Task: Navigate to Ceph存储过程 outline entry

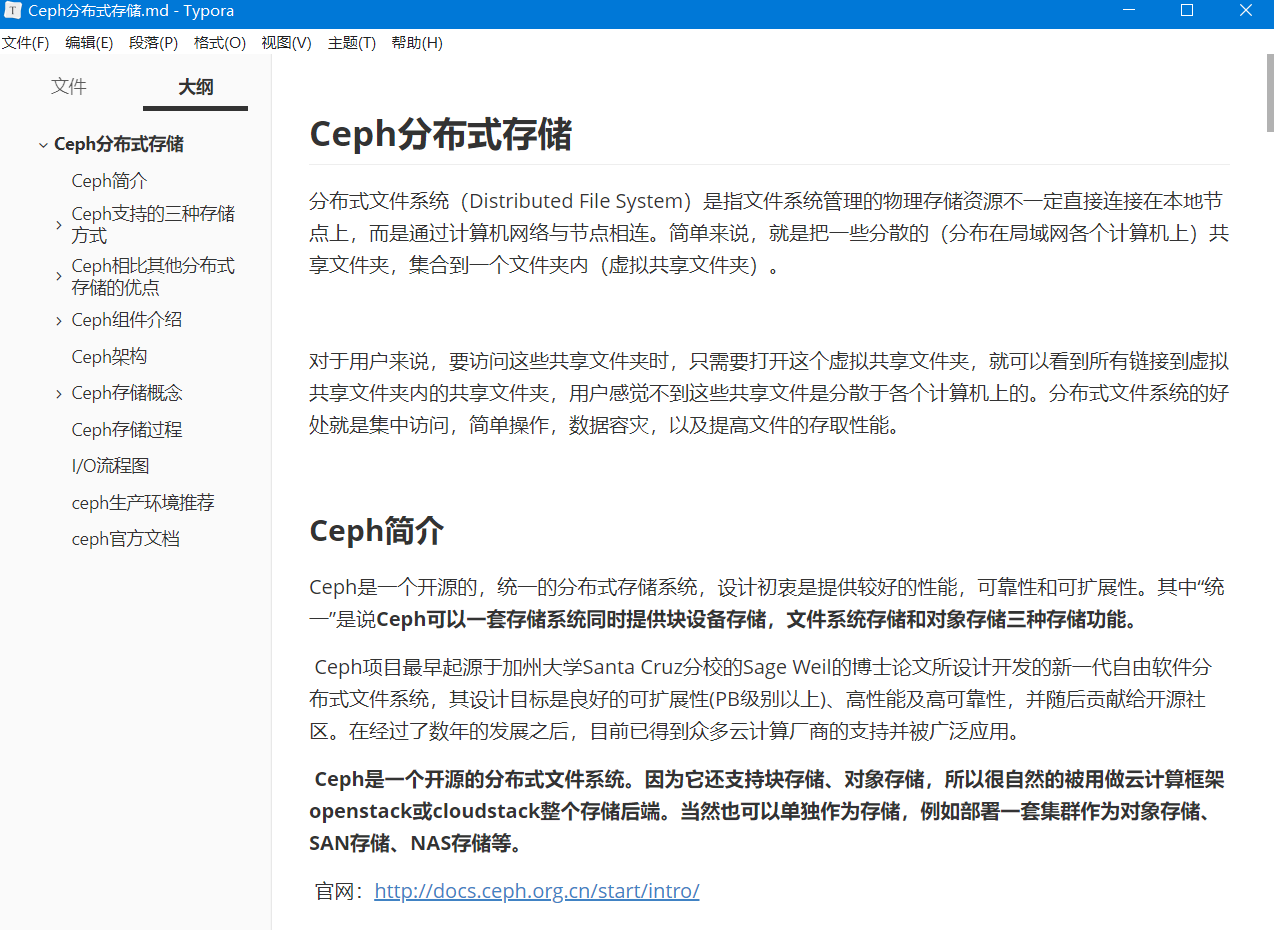Action: tap(127, 430)
